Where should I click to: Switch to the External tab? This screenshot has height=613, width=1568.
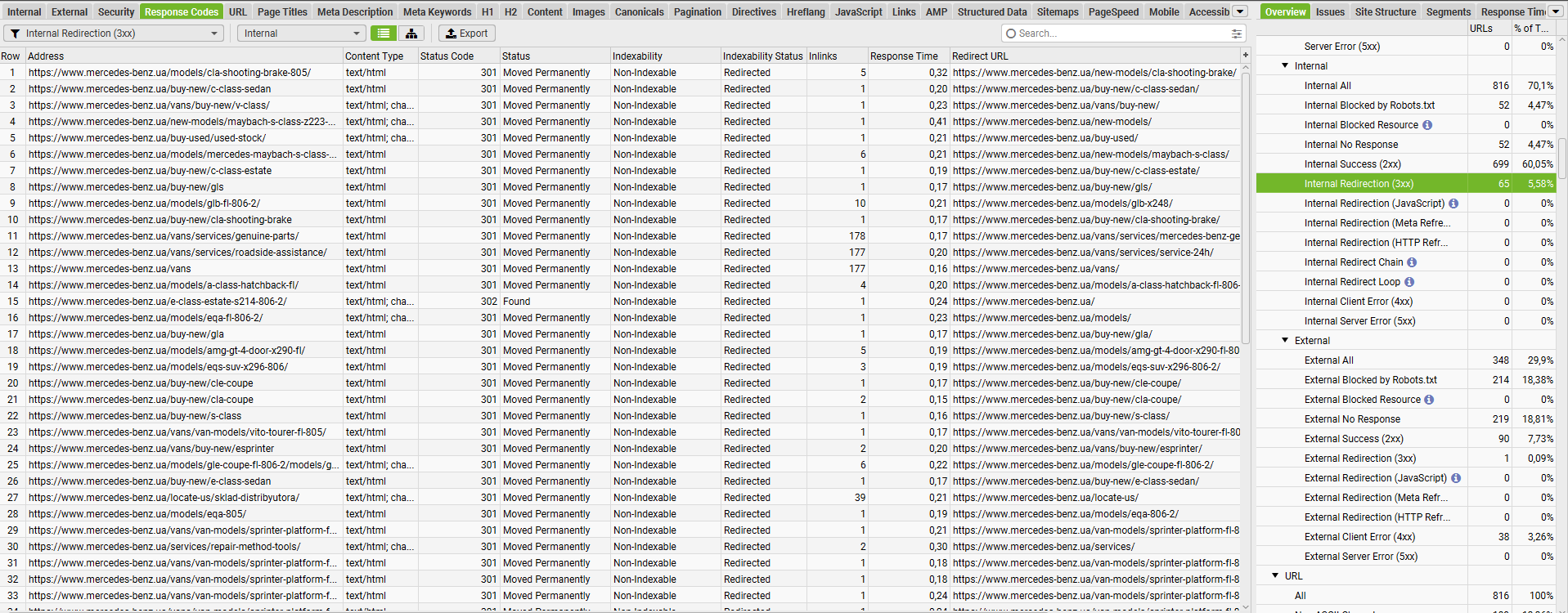tap(70, 11)
